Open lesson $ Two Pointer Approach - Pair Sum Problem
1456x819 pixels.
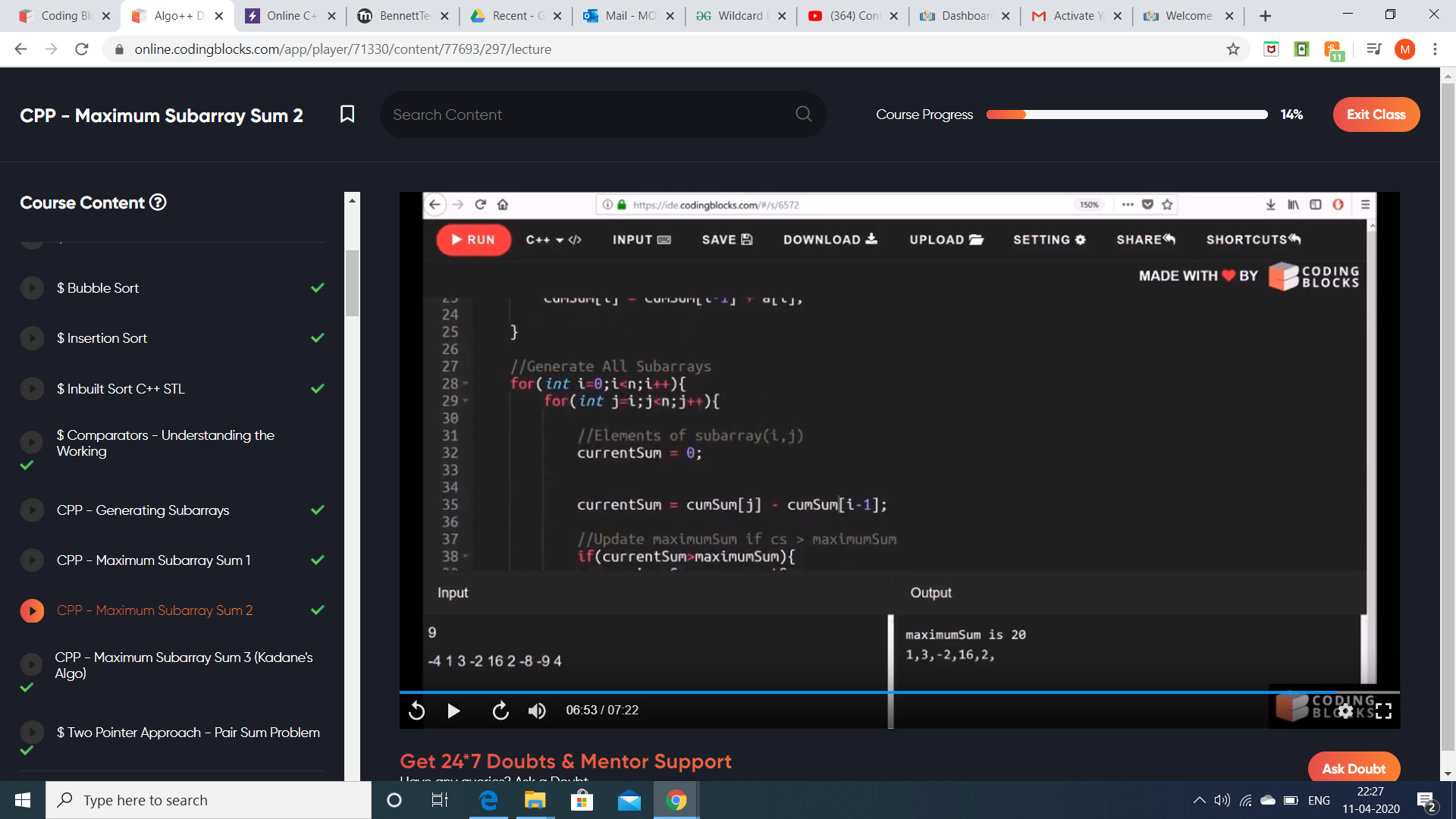pos(188,733)
